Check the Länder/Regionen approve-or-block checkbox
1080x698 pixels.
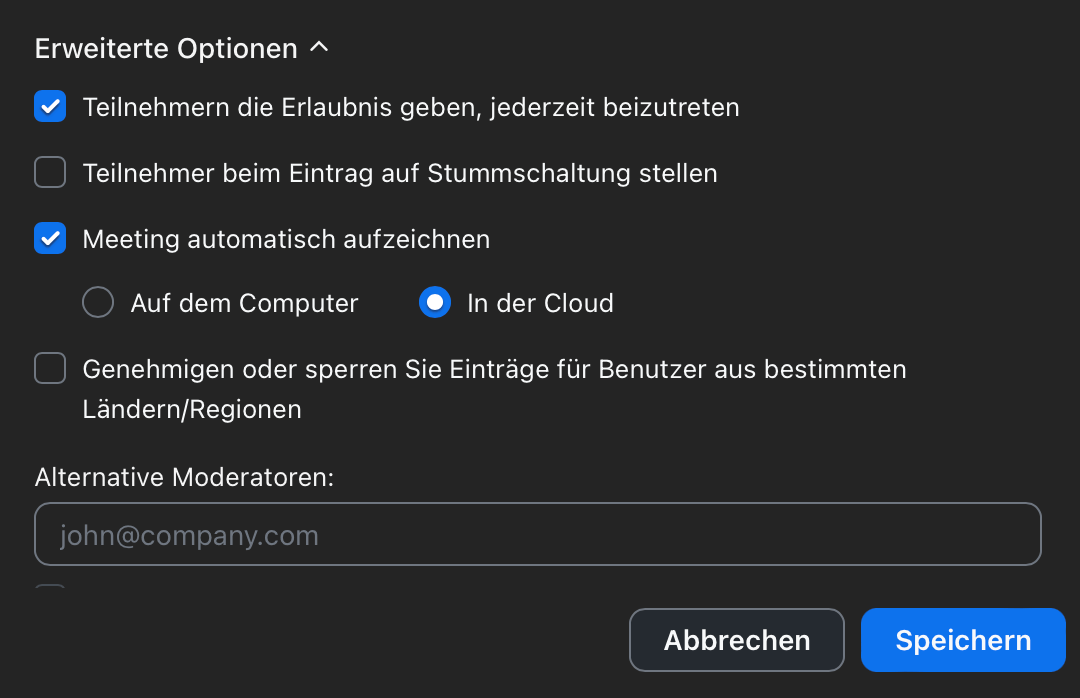[x=50, y=368]
